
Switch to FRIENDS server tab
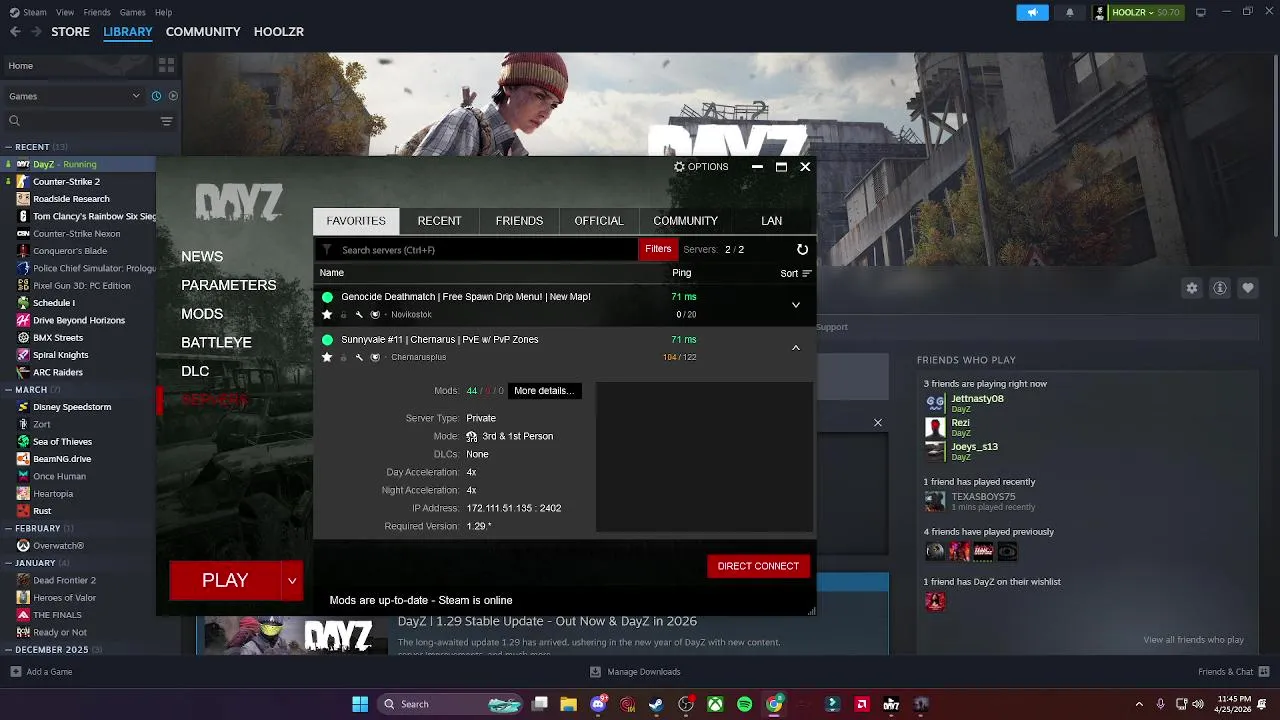click(x=519, y=221)
